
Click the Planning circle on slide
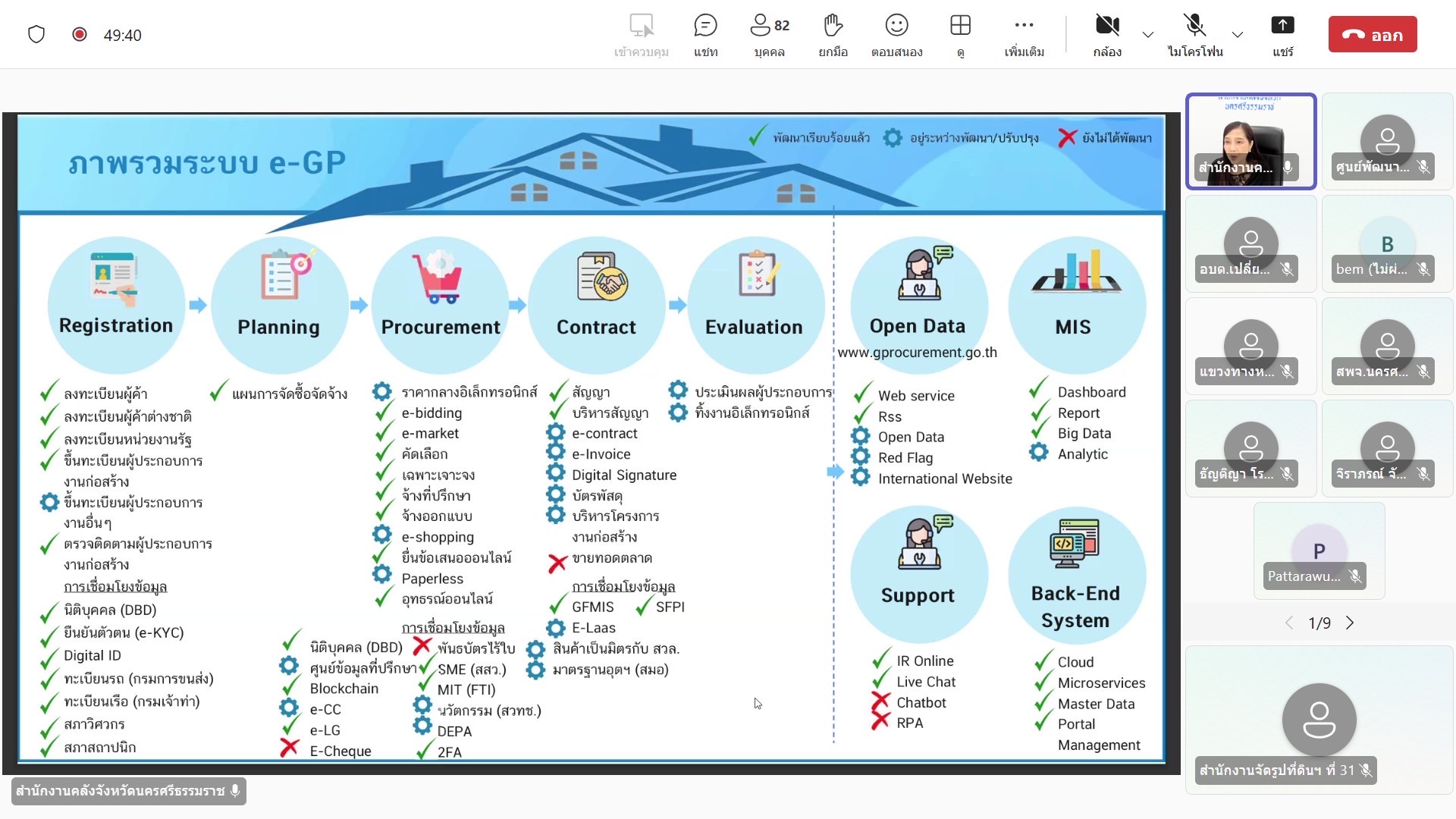pyautogui.click(x=279, y=305)
